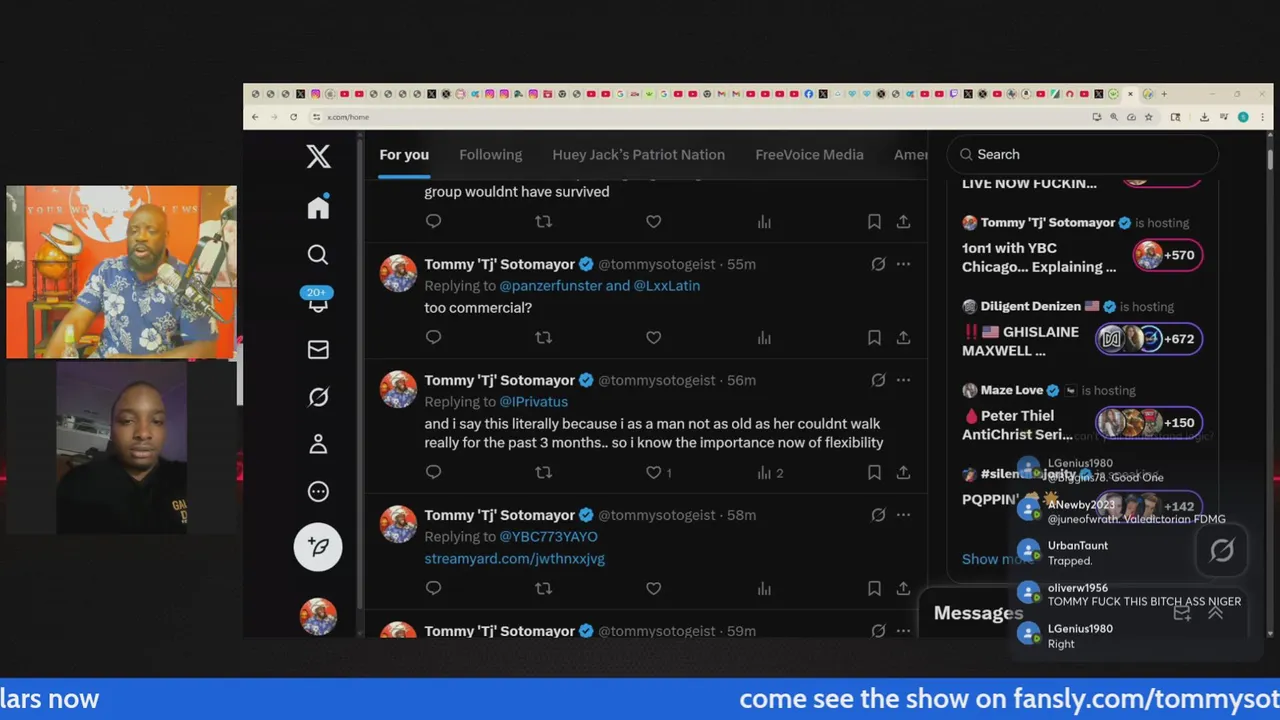Open more options on 56m post
Image resolution: width=1280 pixels, height=720 pixels.
click(x=903, y=380)
